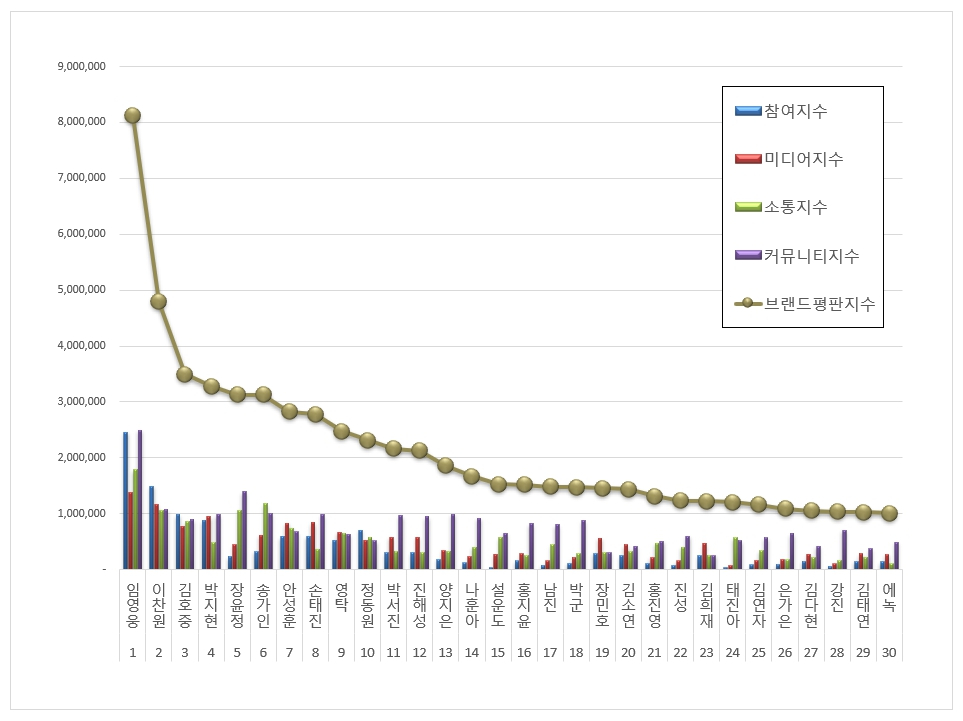Click the line marker above 김호중
The width and height of the screenshot is (963, 721).
[x=184, y=374]
